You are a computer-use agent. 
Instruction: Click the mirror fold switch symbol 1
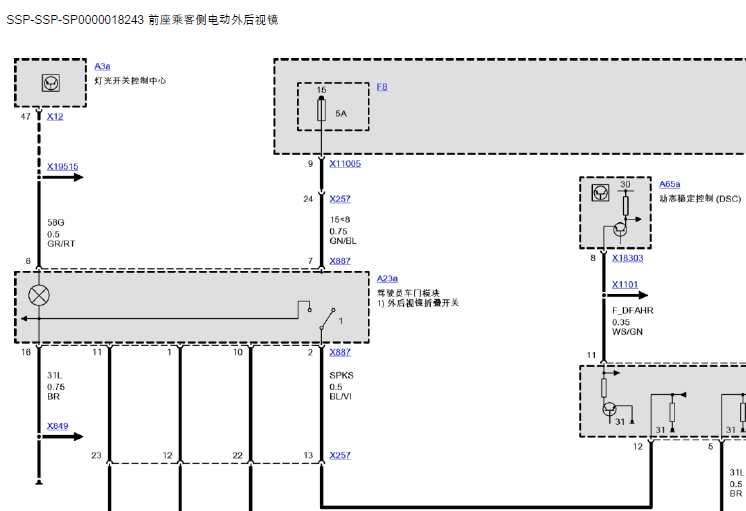[328, 319]
